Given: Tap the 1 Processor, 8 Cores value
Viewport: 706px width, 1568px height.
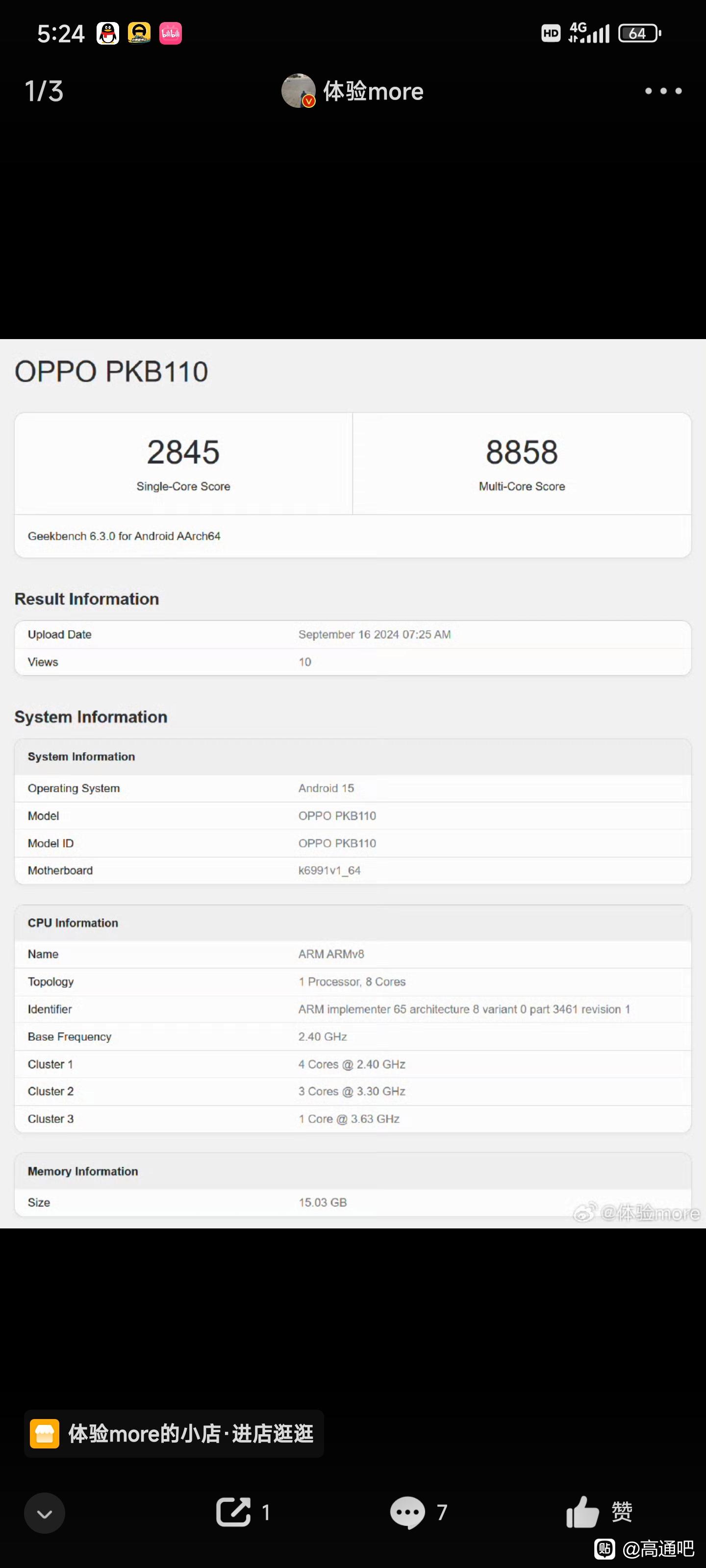Looking at the screenshot, I should point(352,982).
